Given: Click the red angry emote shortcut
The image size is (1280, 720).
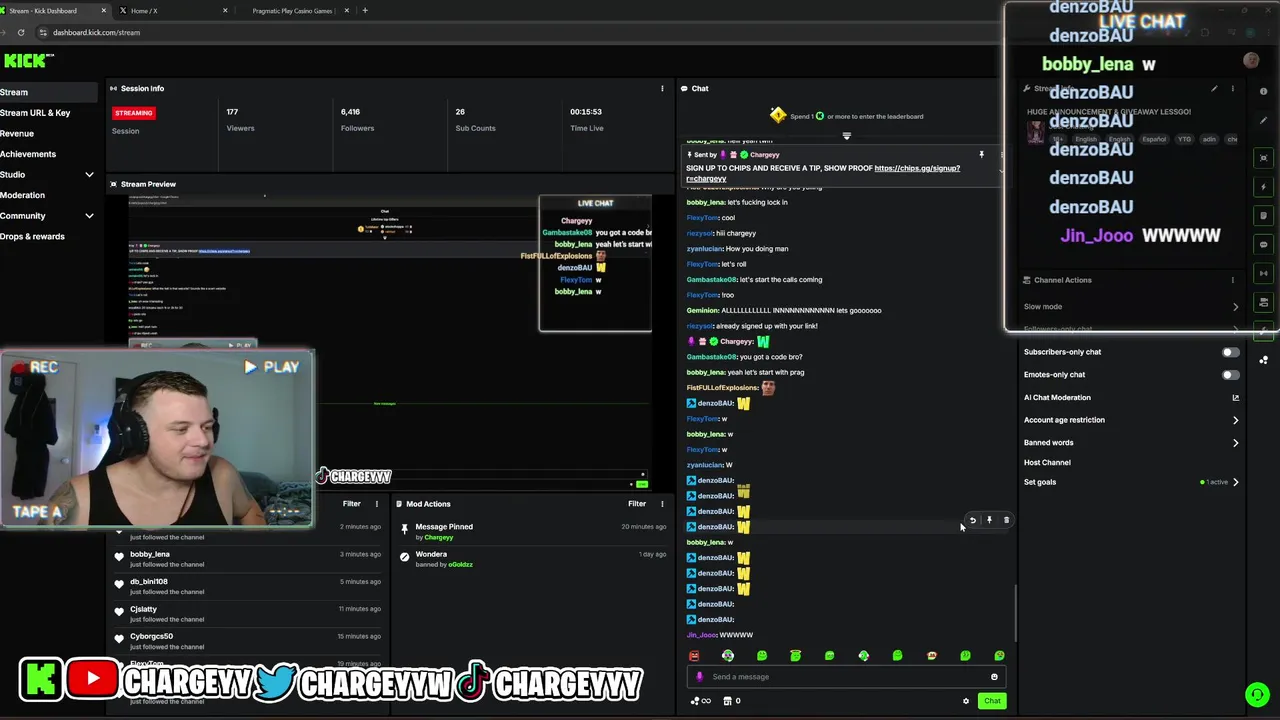Looking at the screenshot, I should 694,656.
